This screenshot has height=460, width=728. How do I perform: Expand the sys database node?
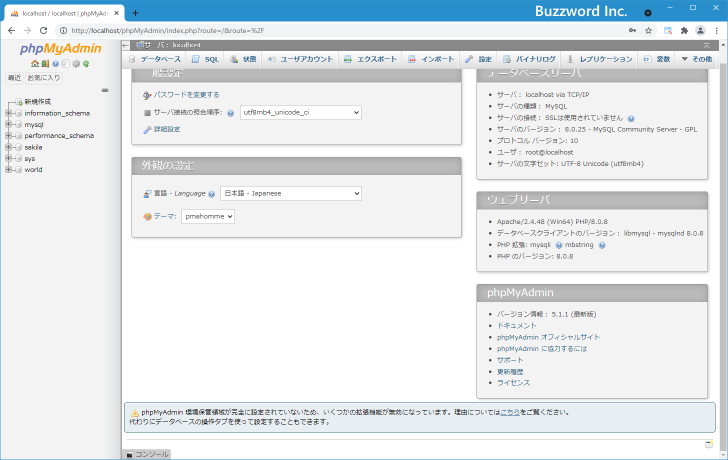click(8, 158)
